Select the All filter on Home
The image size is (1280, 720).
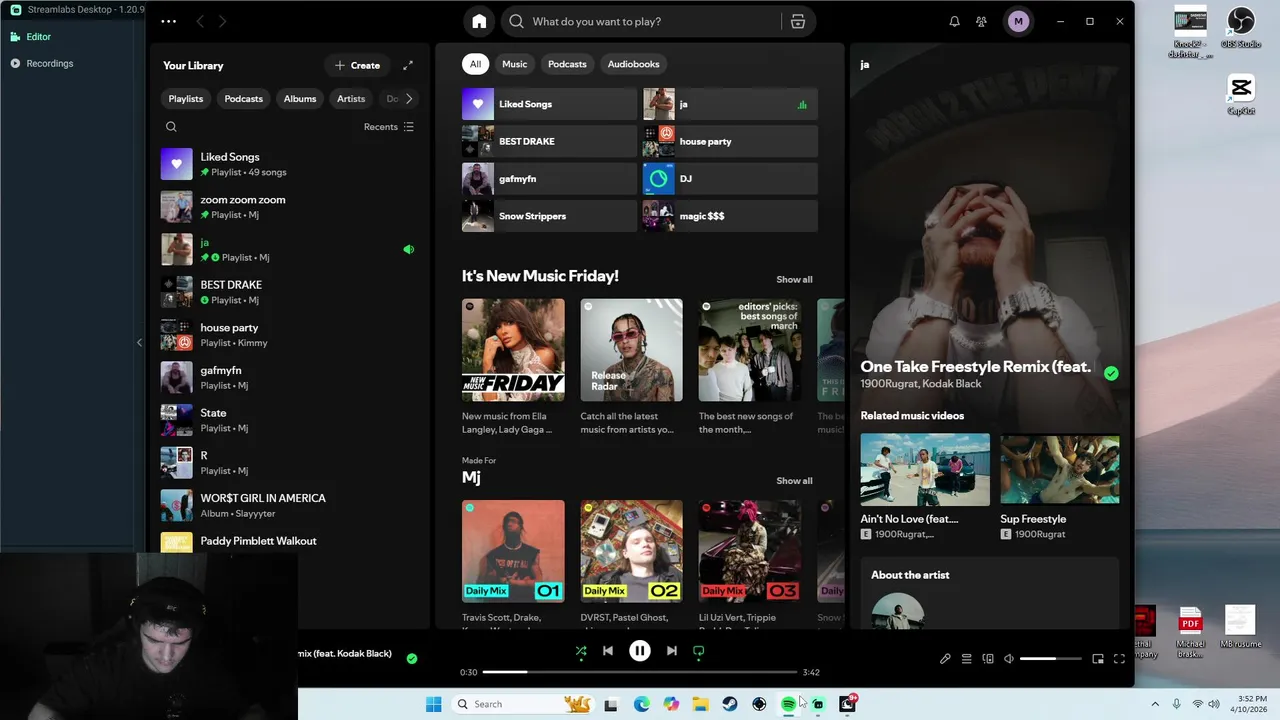(475, 64)
